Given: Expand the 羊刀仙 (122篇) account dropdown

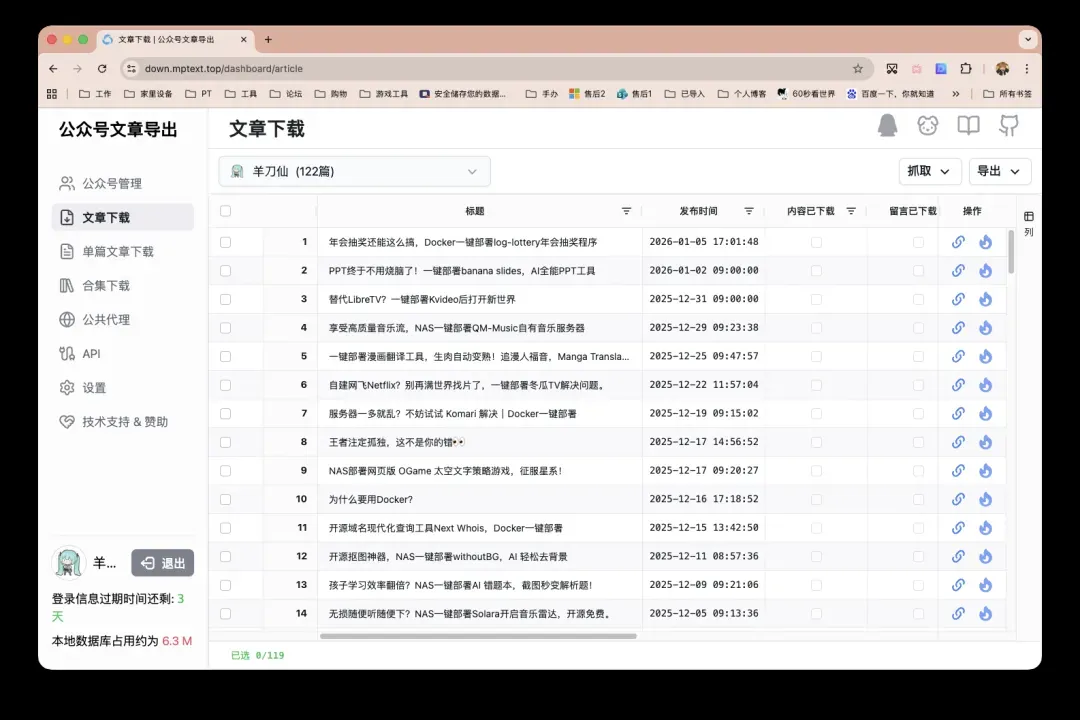Looking at the screenshot, I should point(354,172).
